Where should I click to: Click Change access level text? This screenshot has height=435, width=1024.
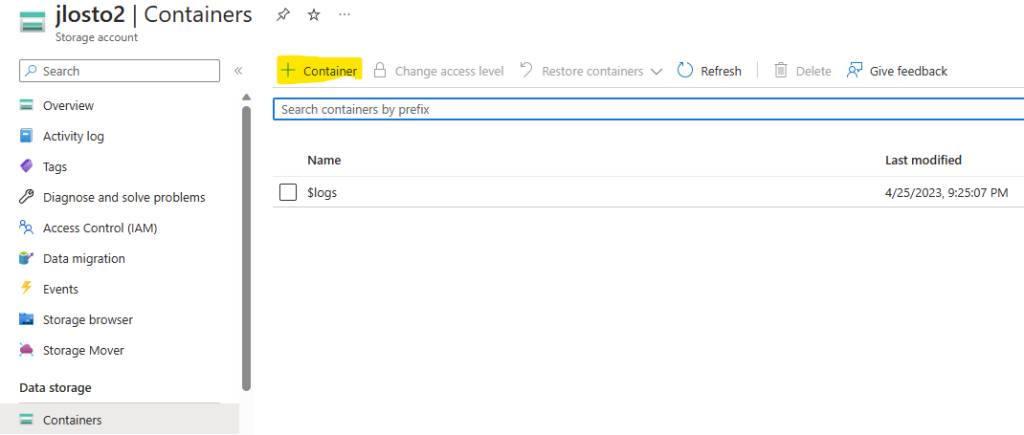pos(449,71)
